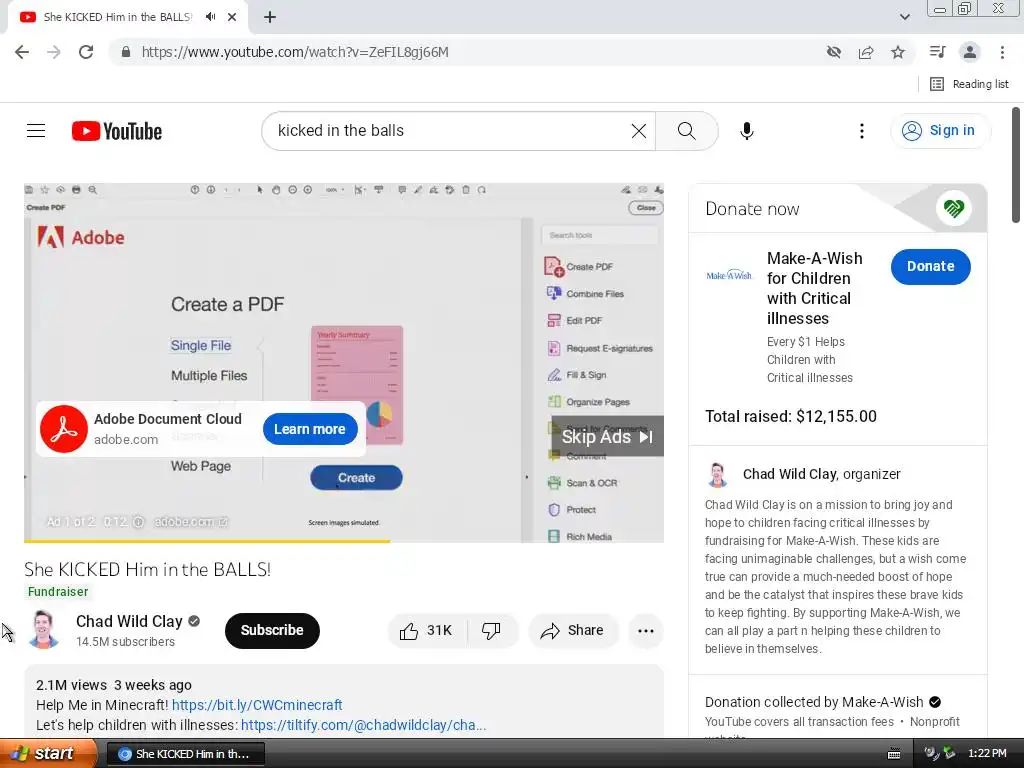The width and height of the screenshot is (1024, 768).
Task: Open the Reading list
Action: coord(969,84)
